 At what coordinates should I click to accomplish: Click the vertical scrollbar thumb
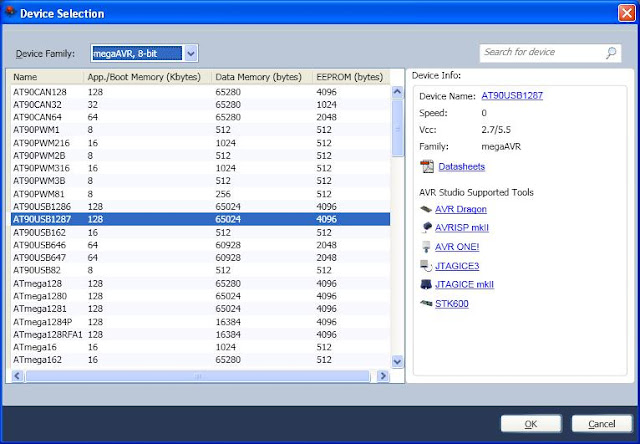click(397, 128)
